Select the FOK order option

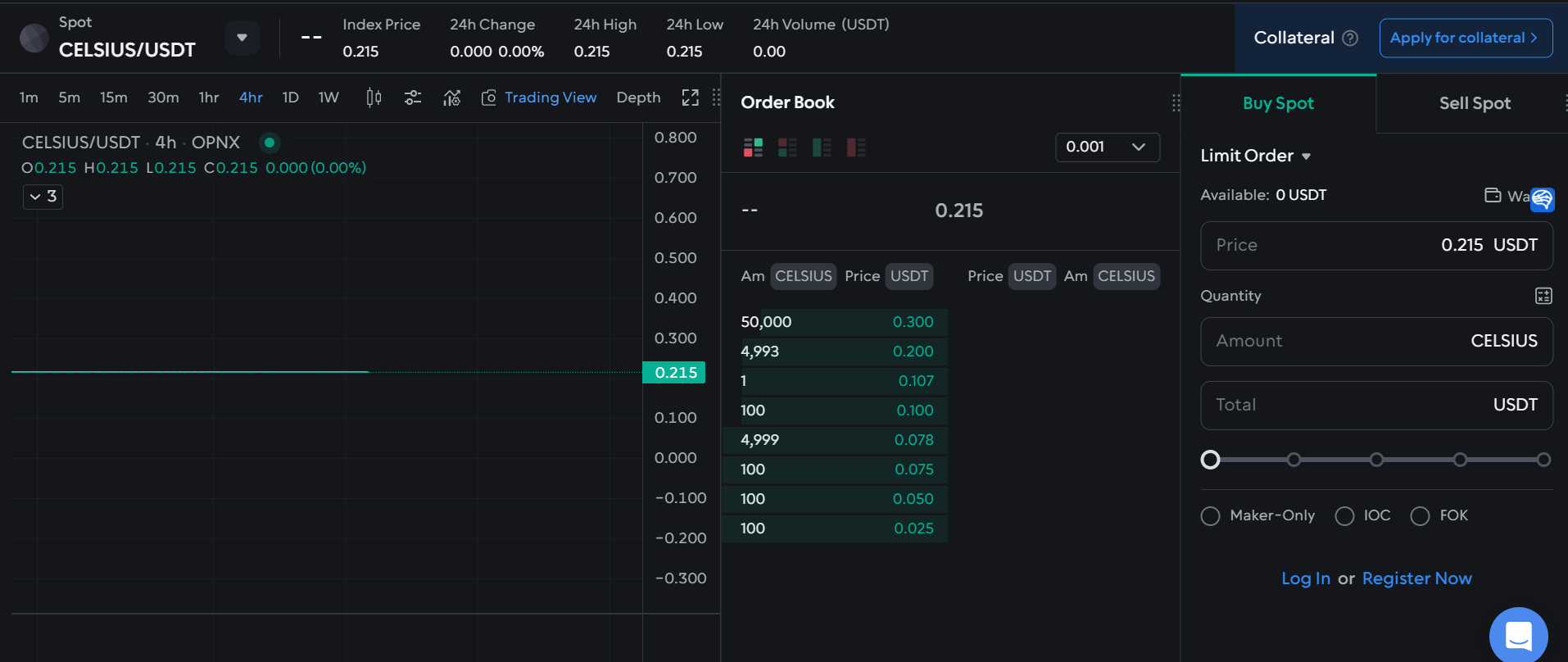click(1420, 516)
